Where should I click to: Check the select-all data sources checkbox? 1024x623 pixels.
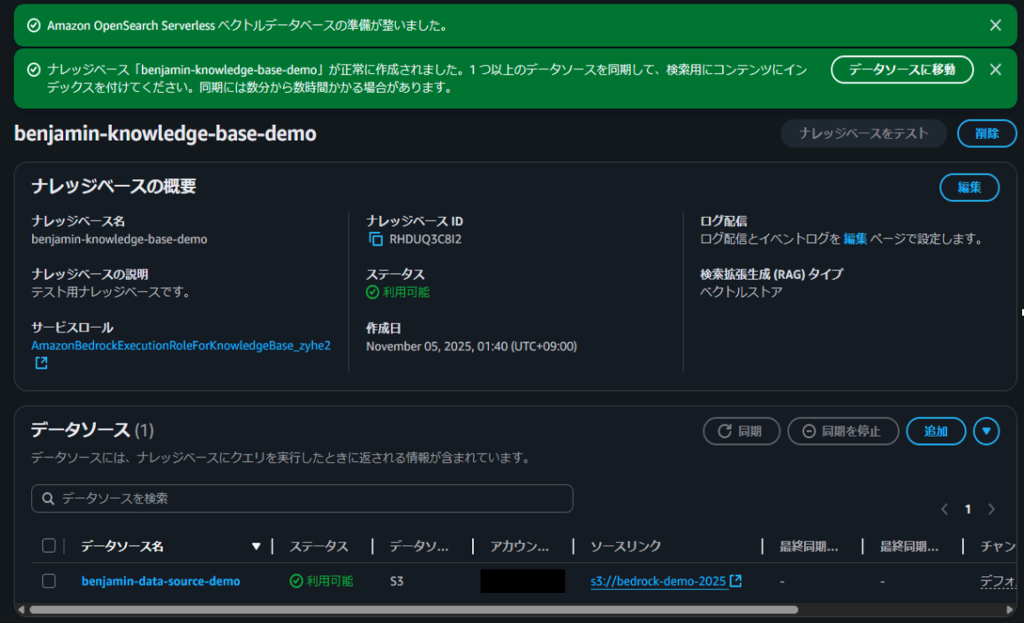tap(49, 546)
